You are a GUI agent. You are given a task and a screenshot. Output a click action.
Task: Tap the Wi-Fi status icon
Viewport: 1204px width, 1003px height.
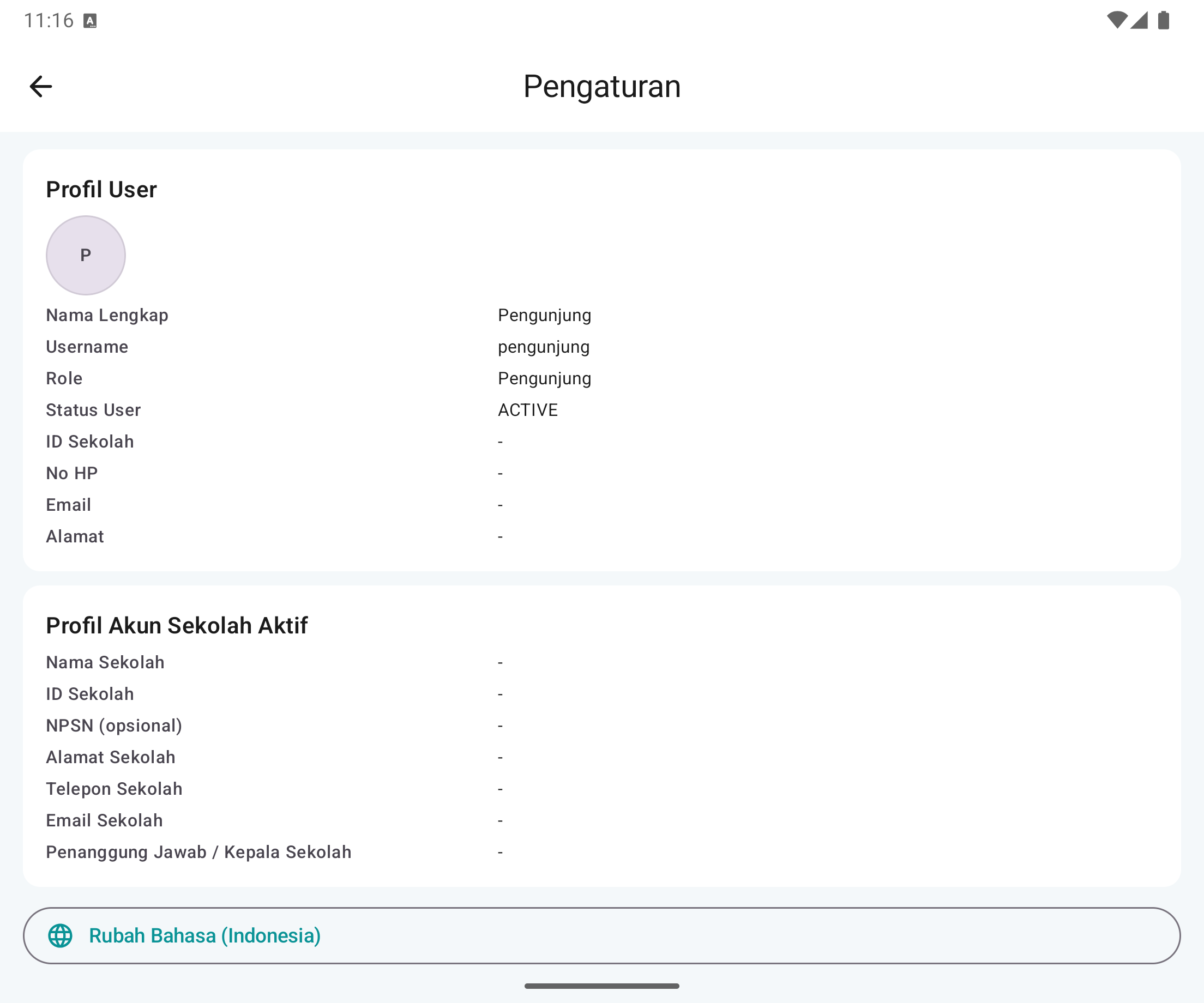(1117, 20)
